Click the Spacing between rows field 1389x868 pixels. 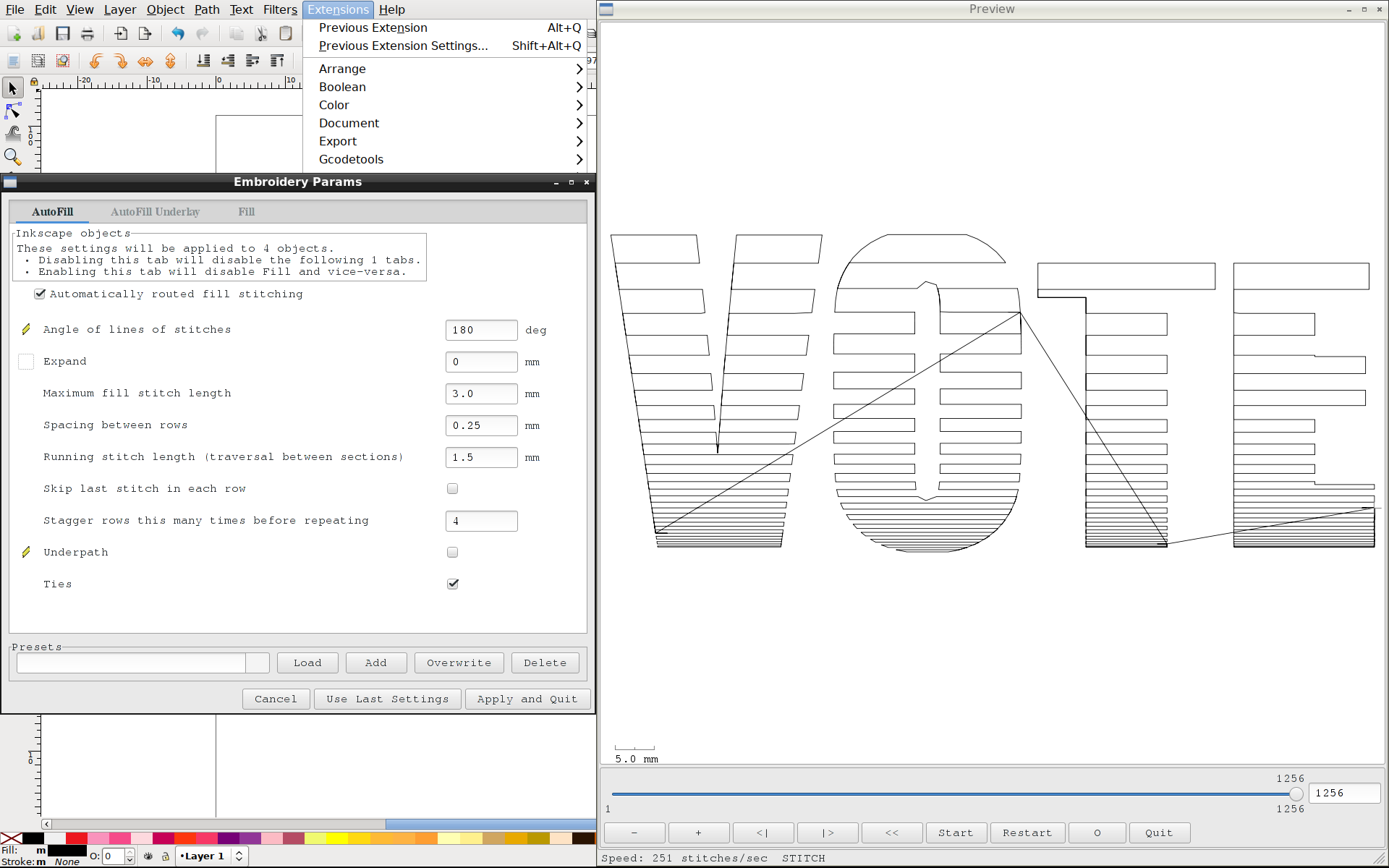tap(481, 426)
